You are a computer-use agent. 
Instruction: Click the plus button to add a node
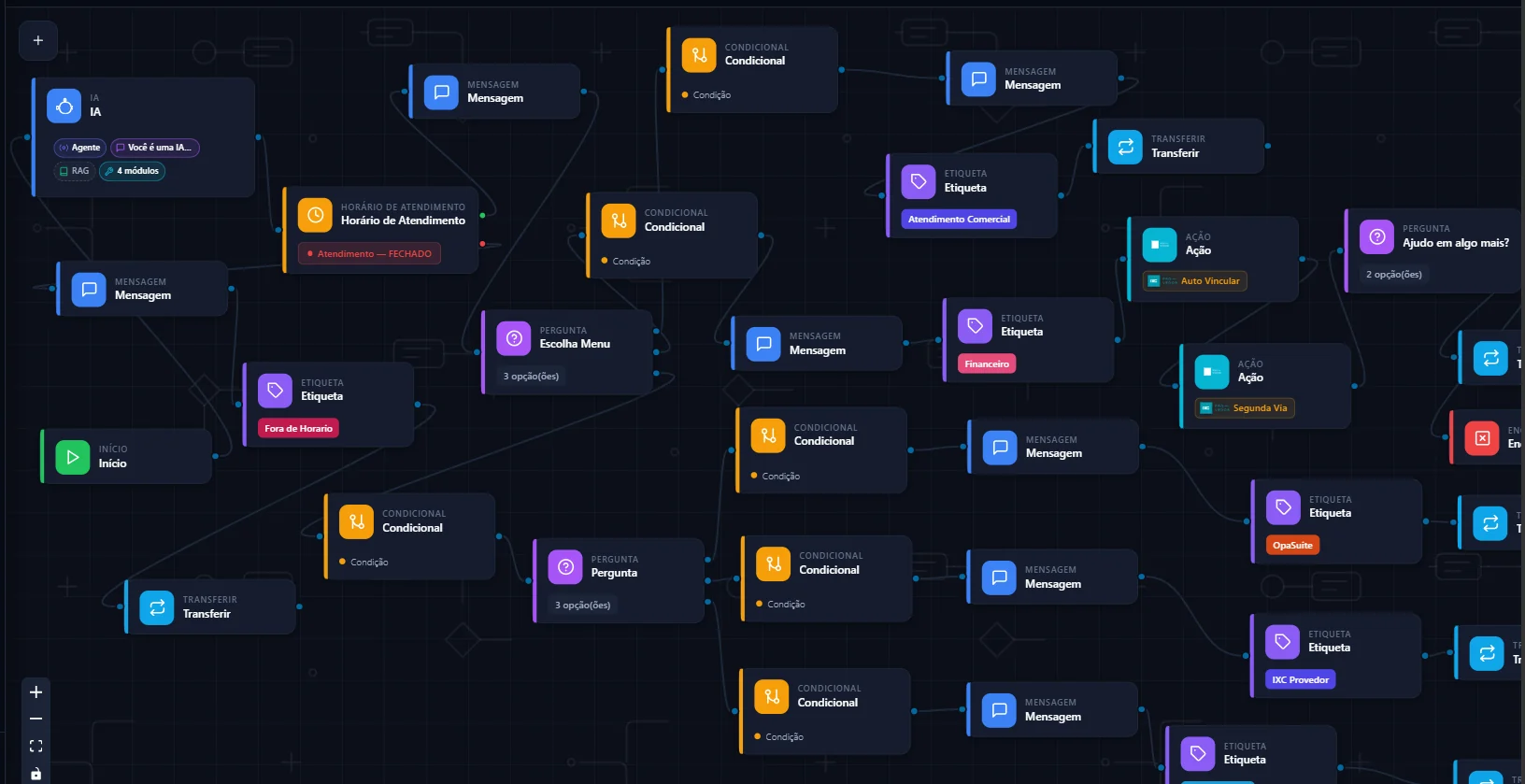[38, 40]
